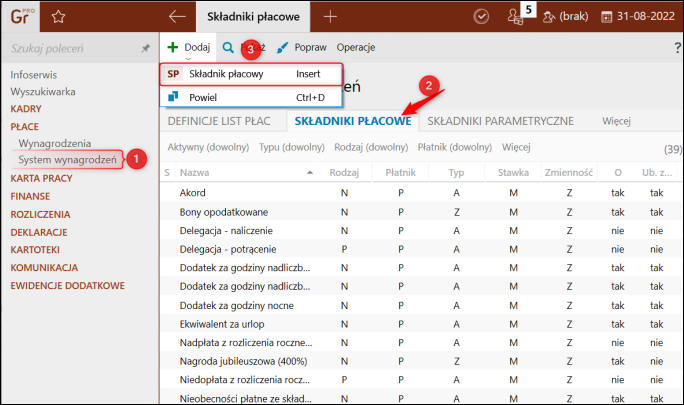Click the magnifier Pokaż icon
This screenshot has width=684, height=405.
point(228,47)
